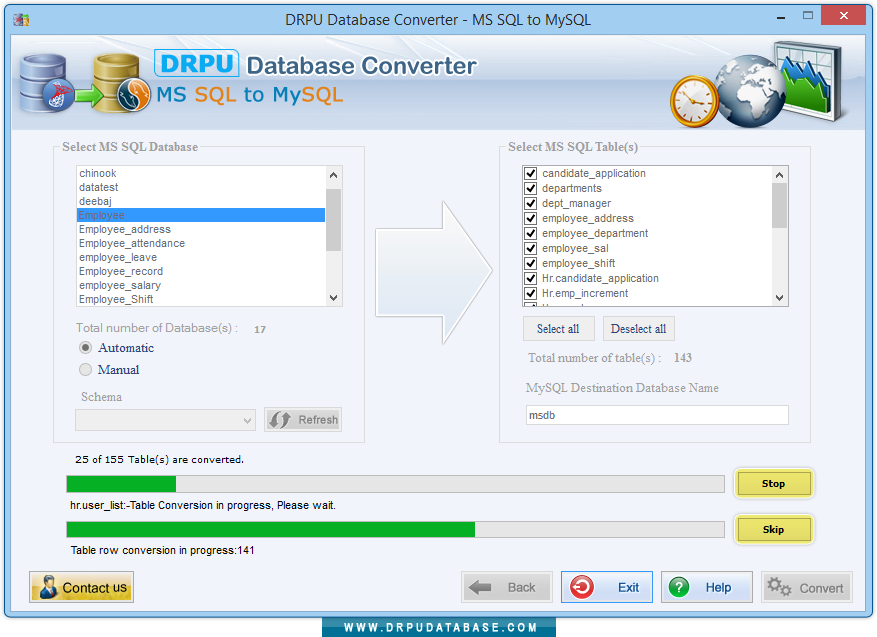Toggle employee_sal table checkbox

point(531,248)
